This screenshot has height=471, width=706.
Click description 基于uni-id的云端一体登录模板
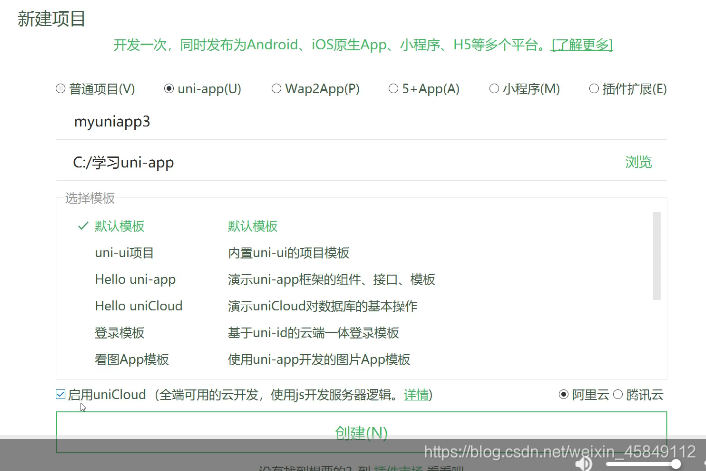point(313,333)
